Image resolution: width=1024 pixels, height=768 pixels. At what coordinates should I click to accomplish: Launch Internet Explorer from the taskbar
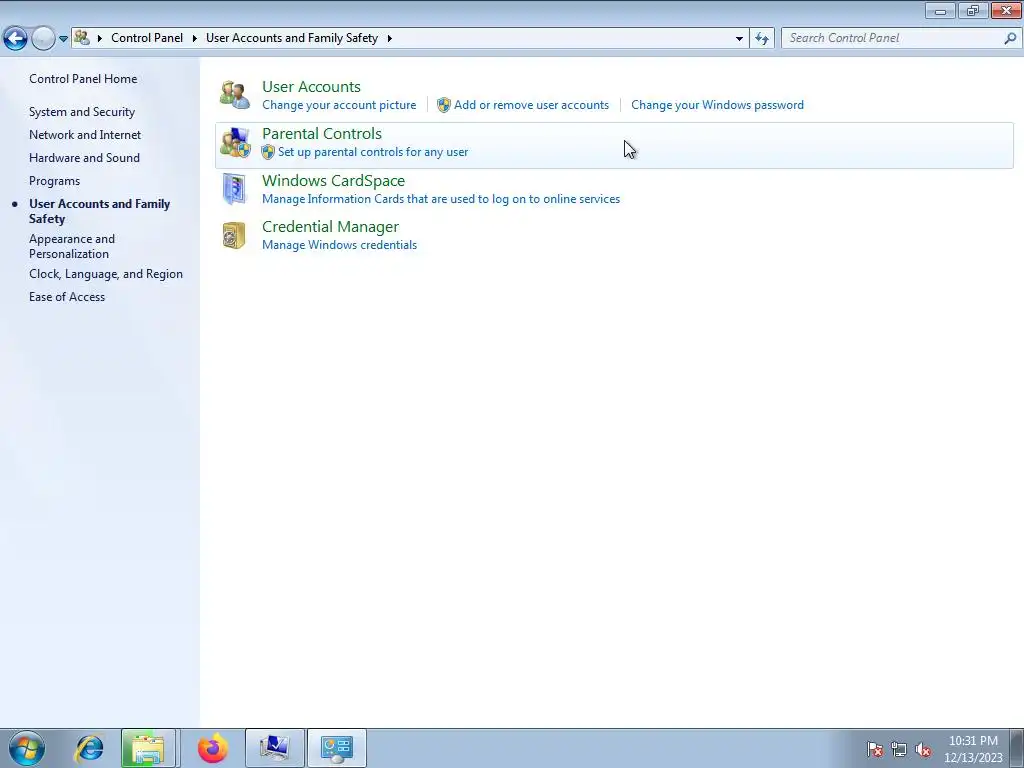(x=89, y=748)
